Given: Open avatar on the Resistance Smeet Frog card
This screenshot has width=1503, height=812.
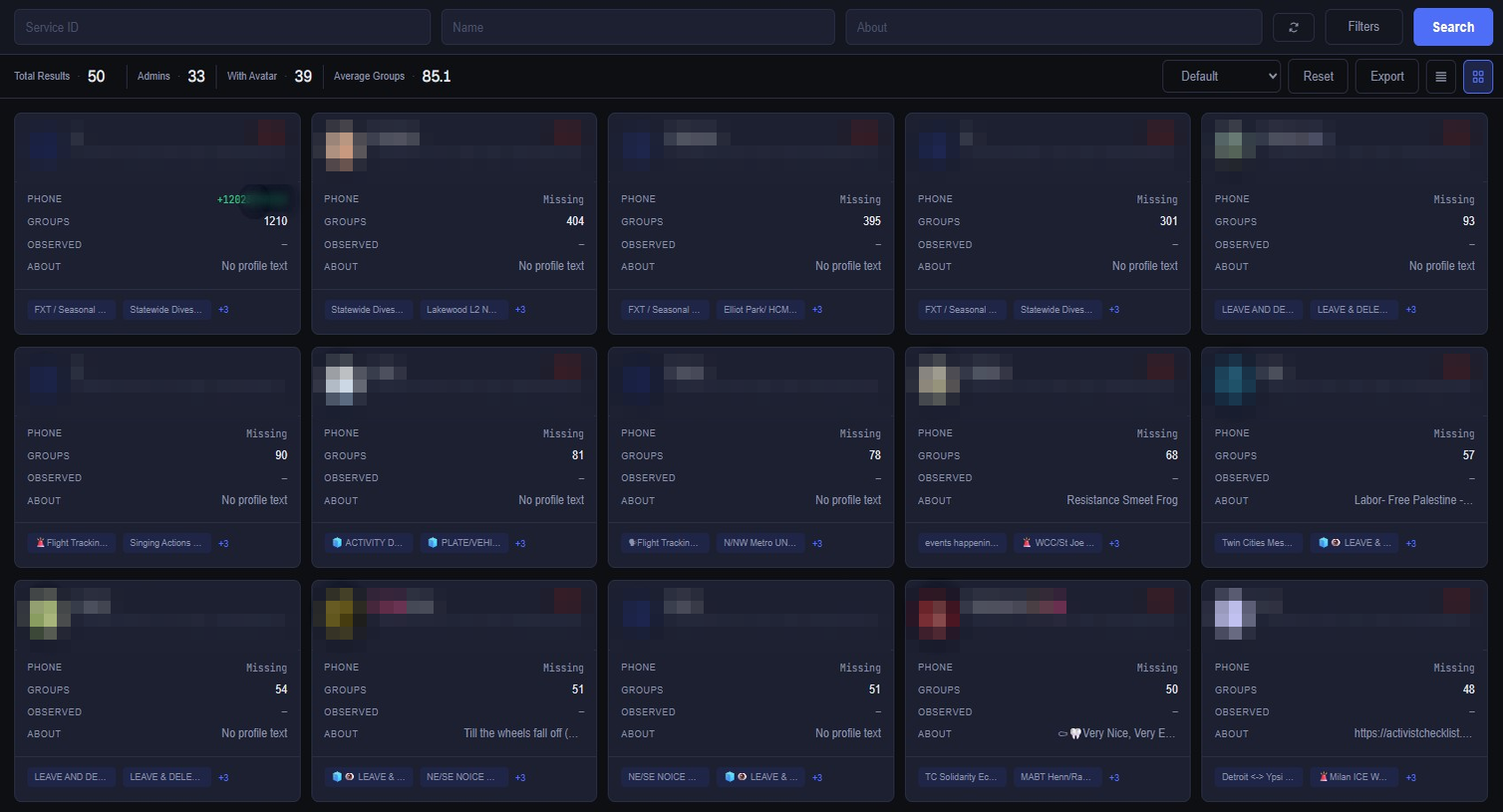Looking at the screenshot, I should tap(934, 380).
